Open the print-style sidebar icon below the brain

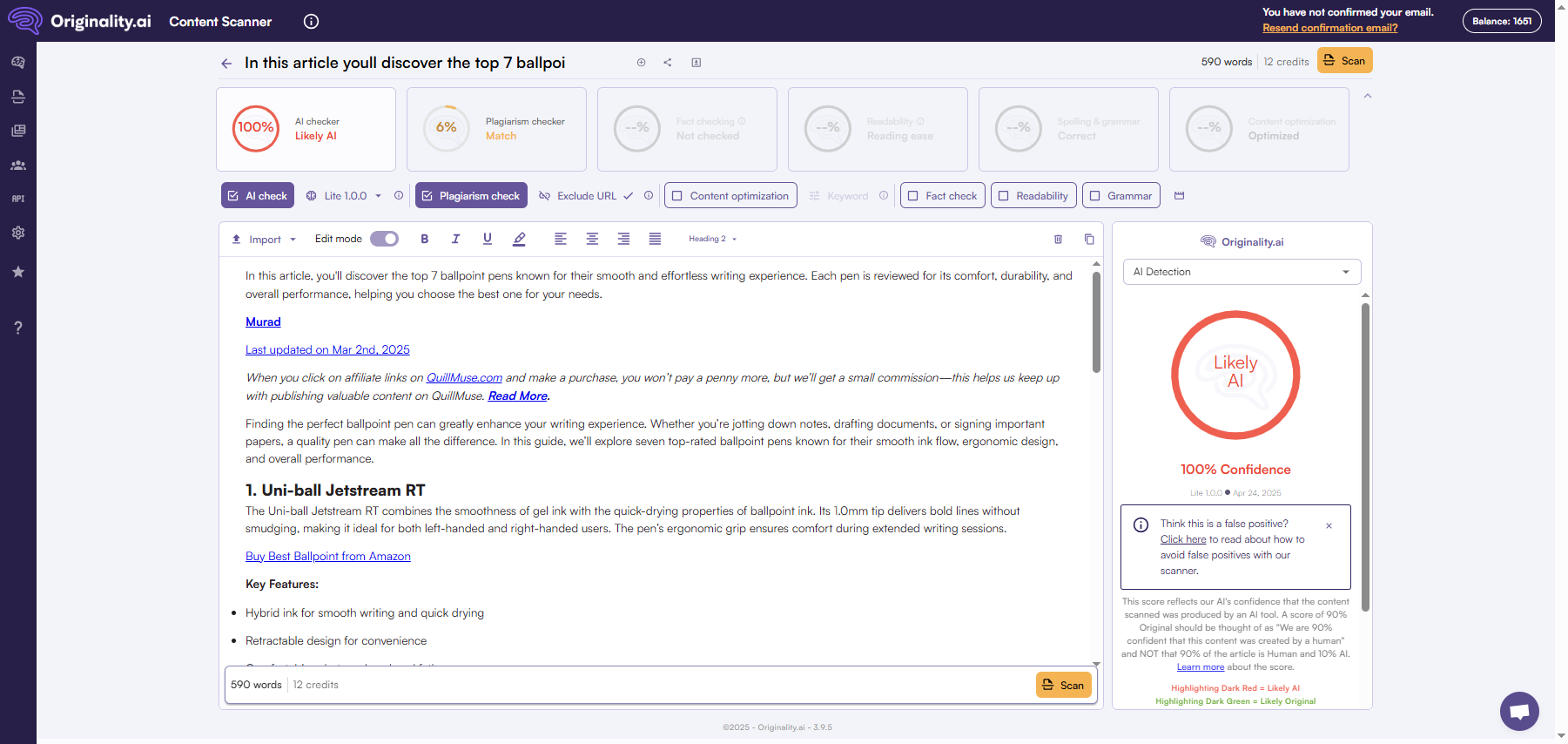[x=18, y=97]
